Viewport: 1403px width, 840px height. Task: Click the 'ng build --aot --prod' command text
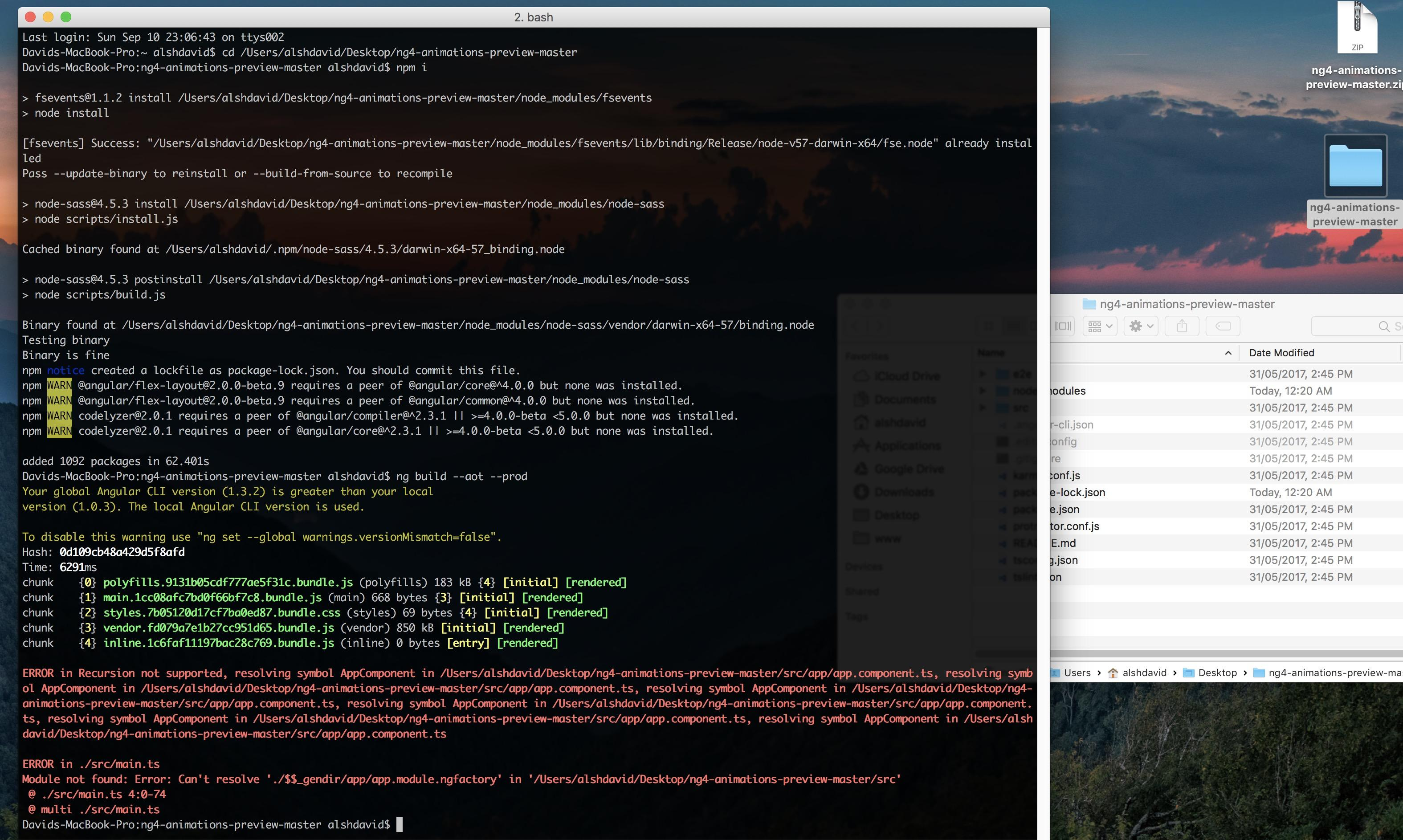tap(461, 476)
